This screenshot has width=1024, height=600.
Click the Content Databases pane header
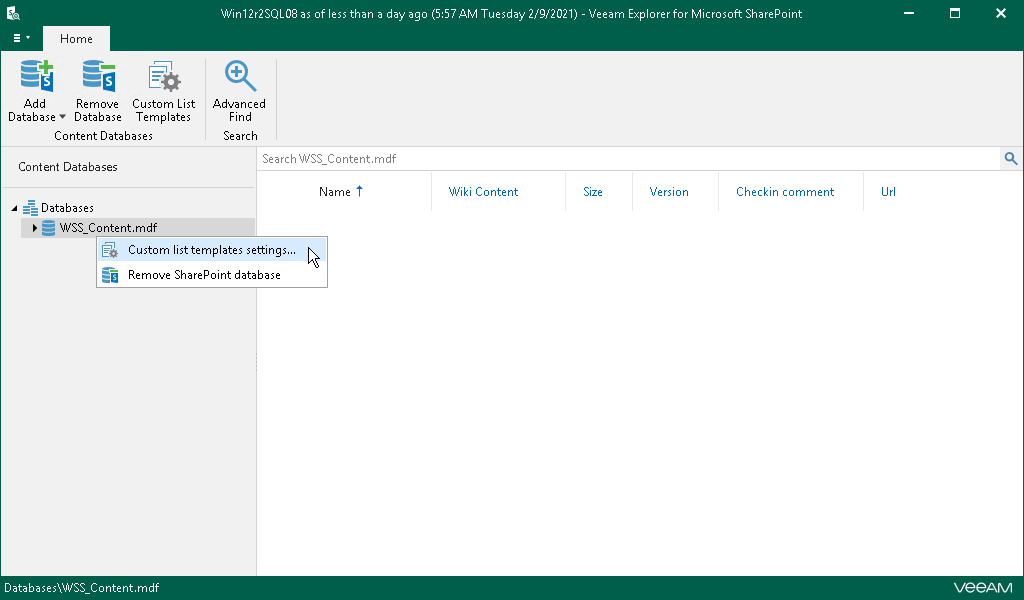[x=68, y=167]
